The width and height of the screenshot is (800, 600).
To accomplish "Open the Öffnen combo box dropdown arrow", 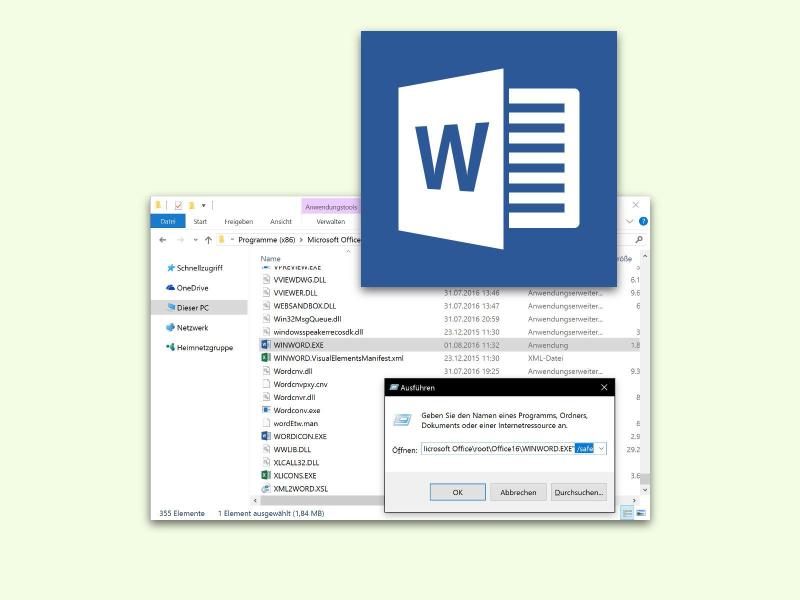I will tap(602, 448).
